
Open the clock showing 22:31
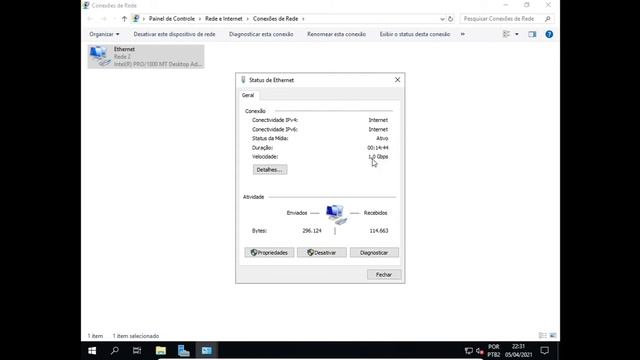point(518,351)
